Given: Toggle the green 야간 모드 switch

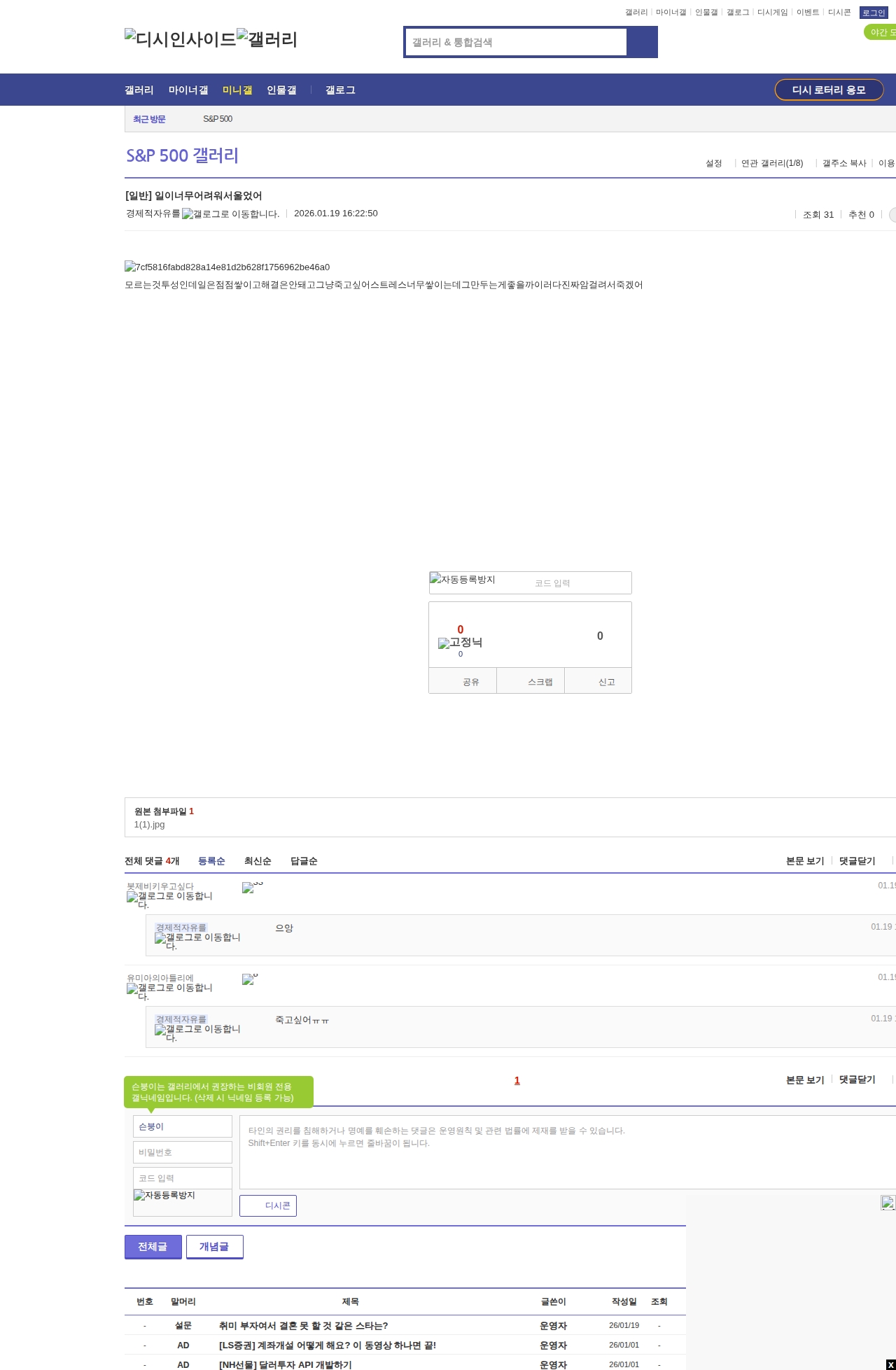Looking at the screenshot, I should click(x=881, y=32).
